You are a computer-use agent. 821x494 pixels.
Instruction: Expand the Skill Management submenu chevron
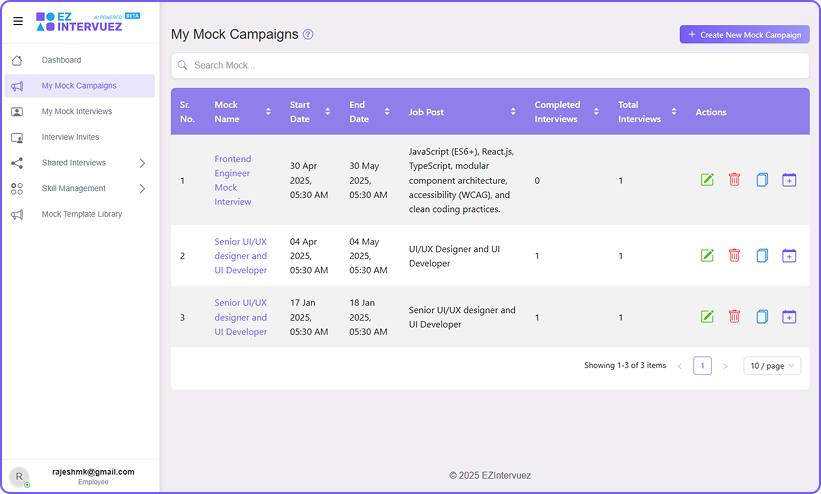[x=142, y=189]
